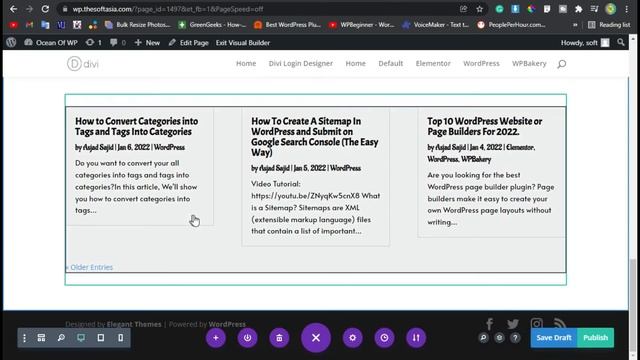The image size is (640, 360).
Task: Open the New menu in admin bar
Action: [x=147, y=42]
